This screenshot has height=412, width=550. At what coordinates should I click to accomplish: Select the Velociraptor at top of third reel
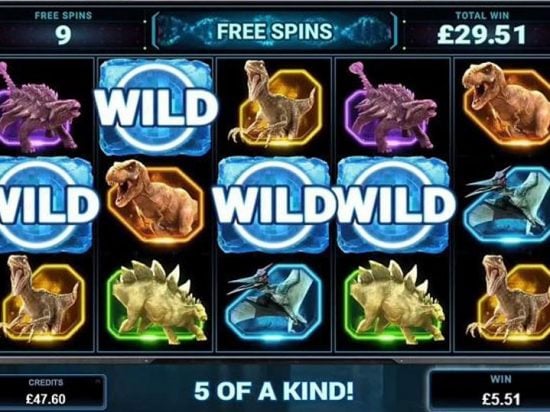point(275,103)
